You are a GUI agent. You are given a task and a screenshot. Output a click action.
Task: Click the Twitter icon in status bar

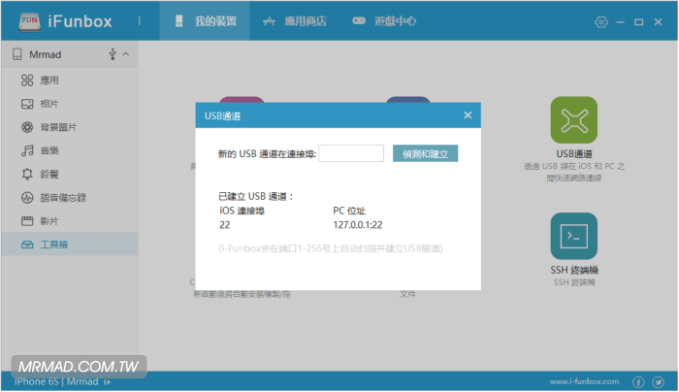[659, 382]
